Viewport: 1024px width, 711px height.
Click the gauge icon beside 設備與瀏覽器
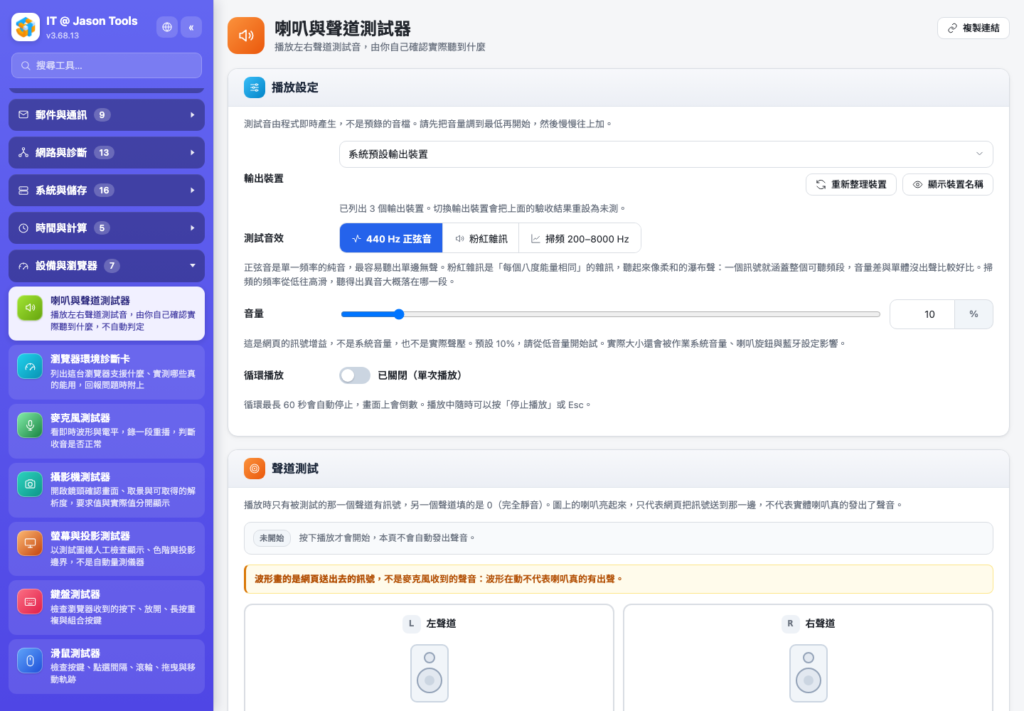(x=24, y=266)
